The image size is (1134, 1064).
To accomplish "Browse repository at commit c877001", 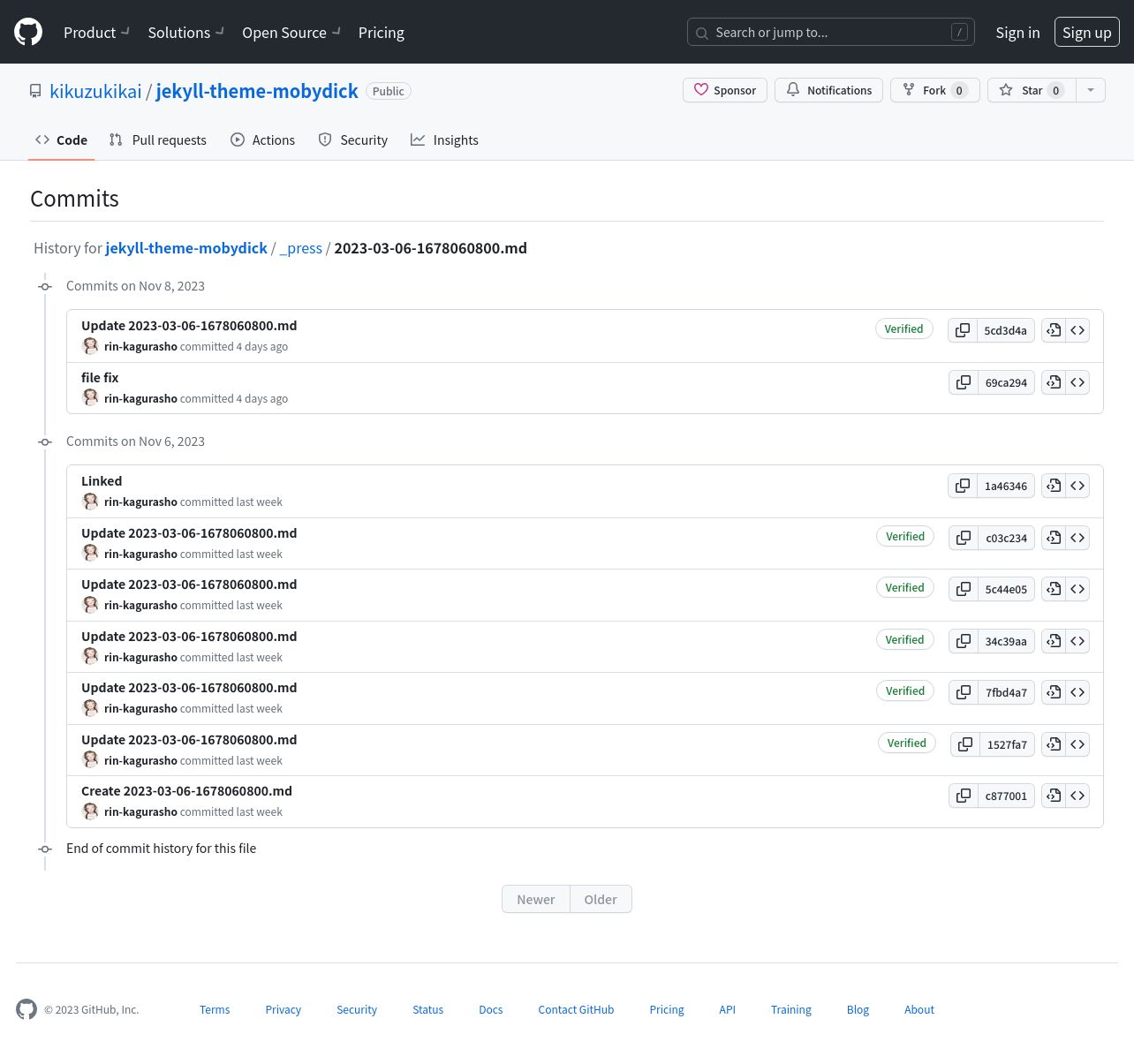I will [1077, 796].
